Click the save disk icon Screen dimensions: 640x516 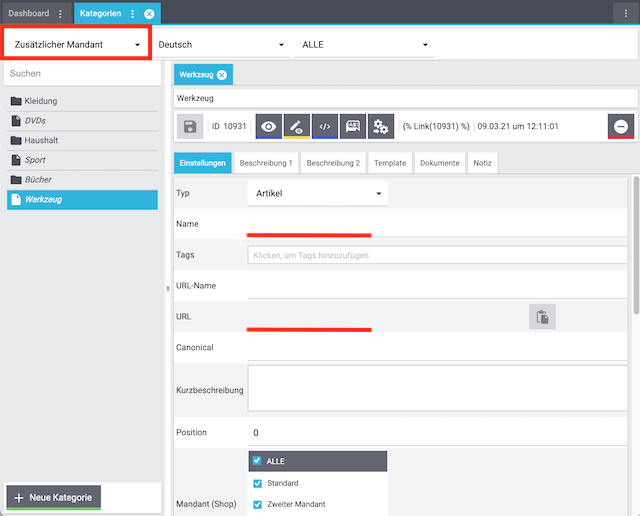190,126
